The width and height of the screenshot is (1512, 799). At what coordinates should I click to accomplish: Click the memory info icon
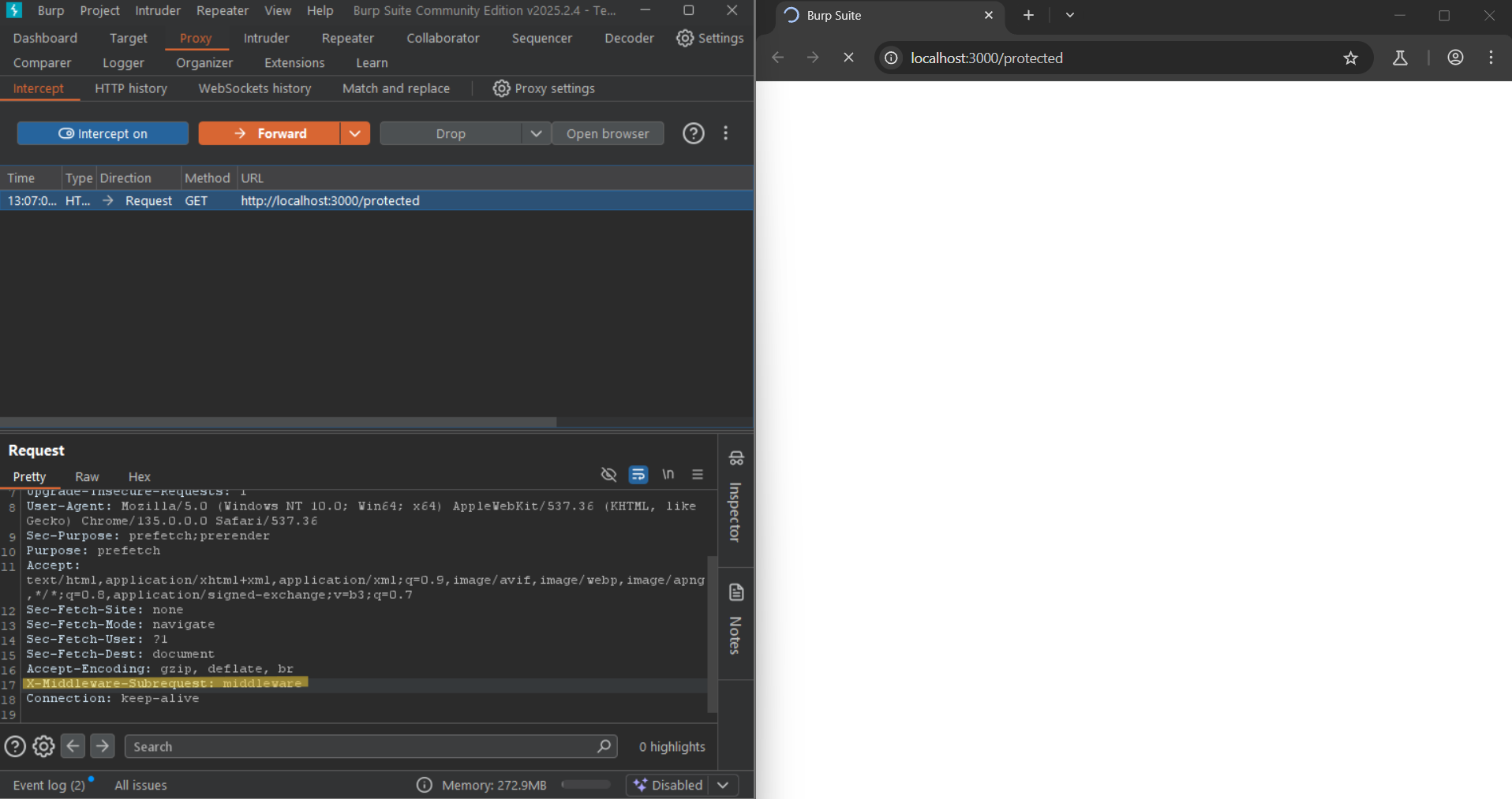(x=424, y=785)
